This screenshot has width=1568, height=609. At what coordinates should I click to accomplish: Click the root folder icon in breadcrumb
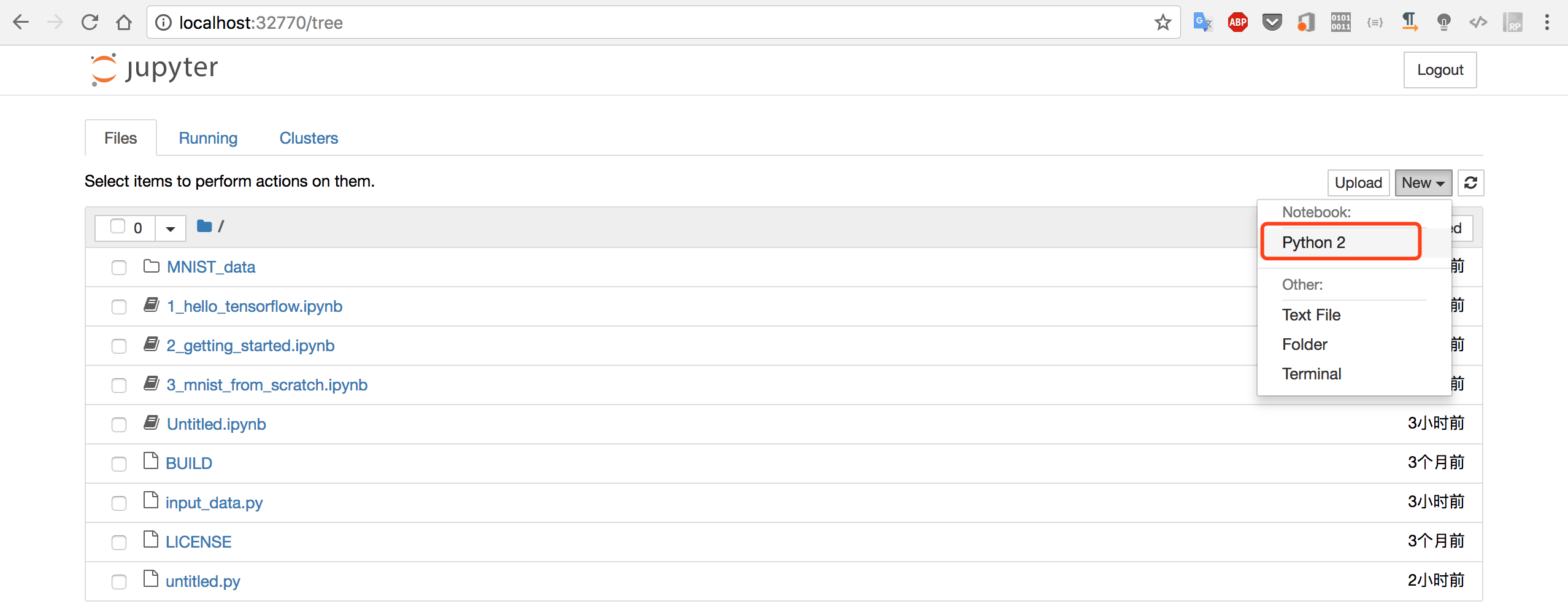pyautogui.click(x=204, y=227)
